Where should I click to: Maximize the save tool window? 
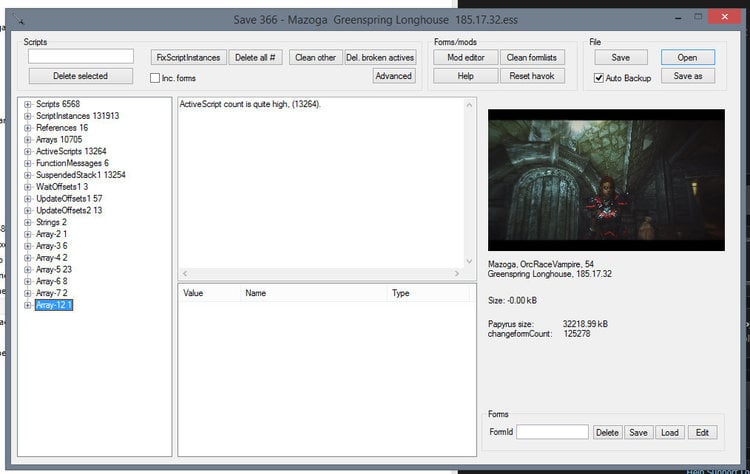coord(698,17)
